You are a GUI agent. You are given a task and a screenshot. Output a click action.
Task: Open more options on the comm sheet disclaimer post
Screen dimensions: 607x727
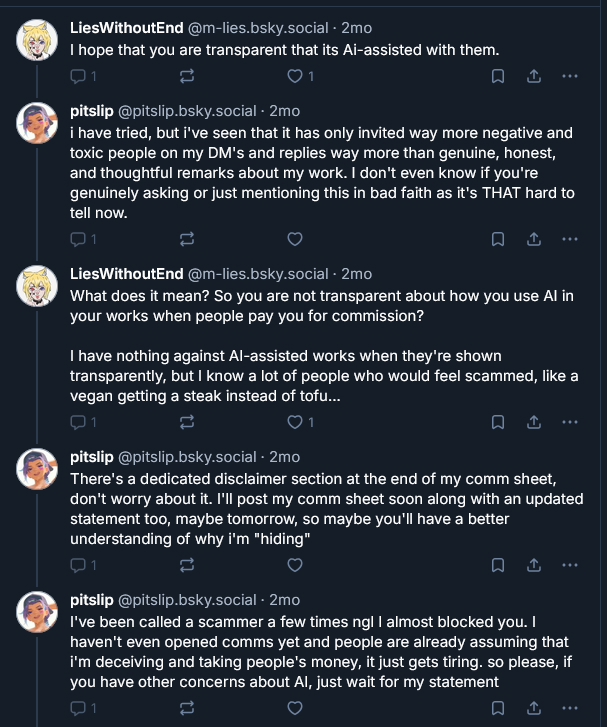click(569, 565)
